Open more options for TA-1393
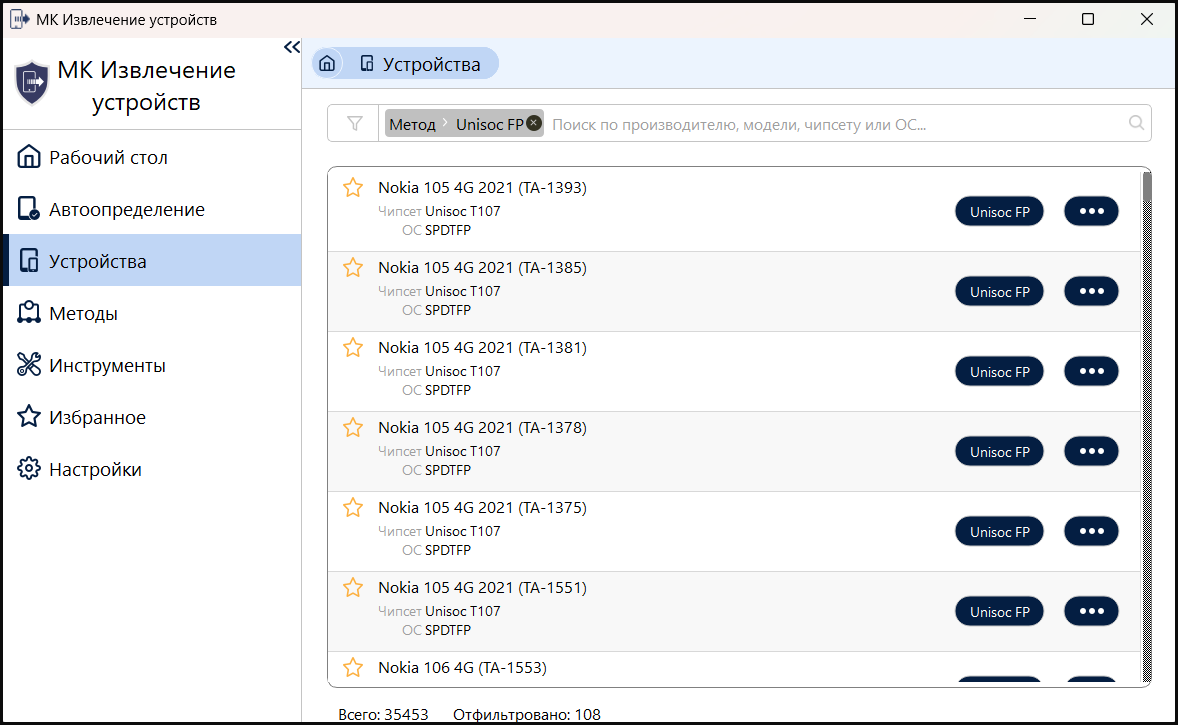Viewport: 1178px width, 725px height. click(x=1091, y=211)
